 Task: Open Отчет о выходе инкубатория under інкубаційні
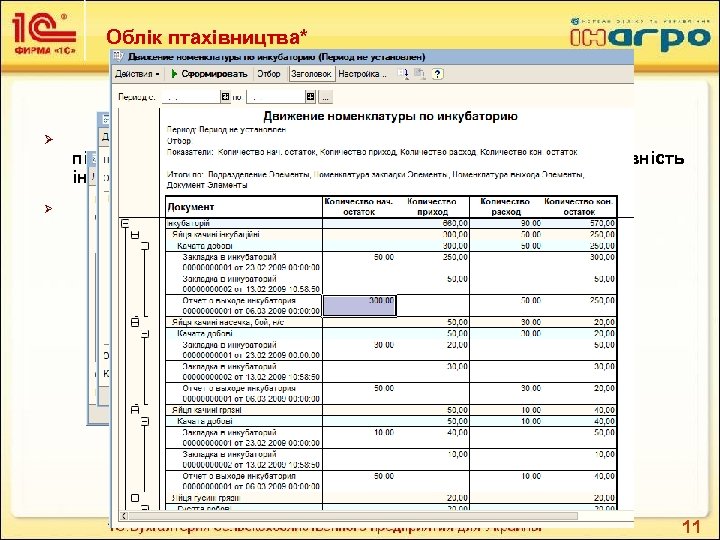click(x=251, y=306)
